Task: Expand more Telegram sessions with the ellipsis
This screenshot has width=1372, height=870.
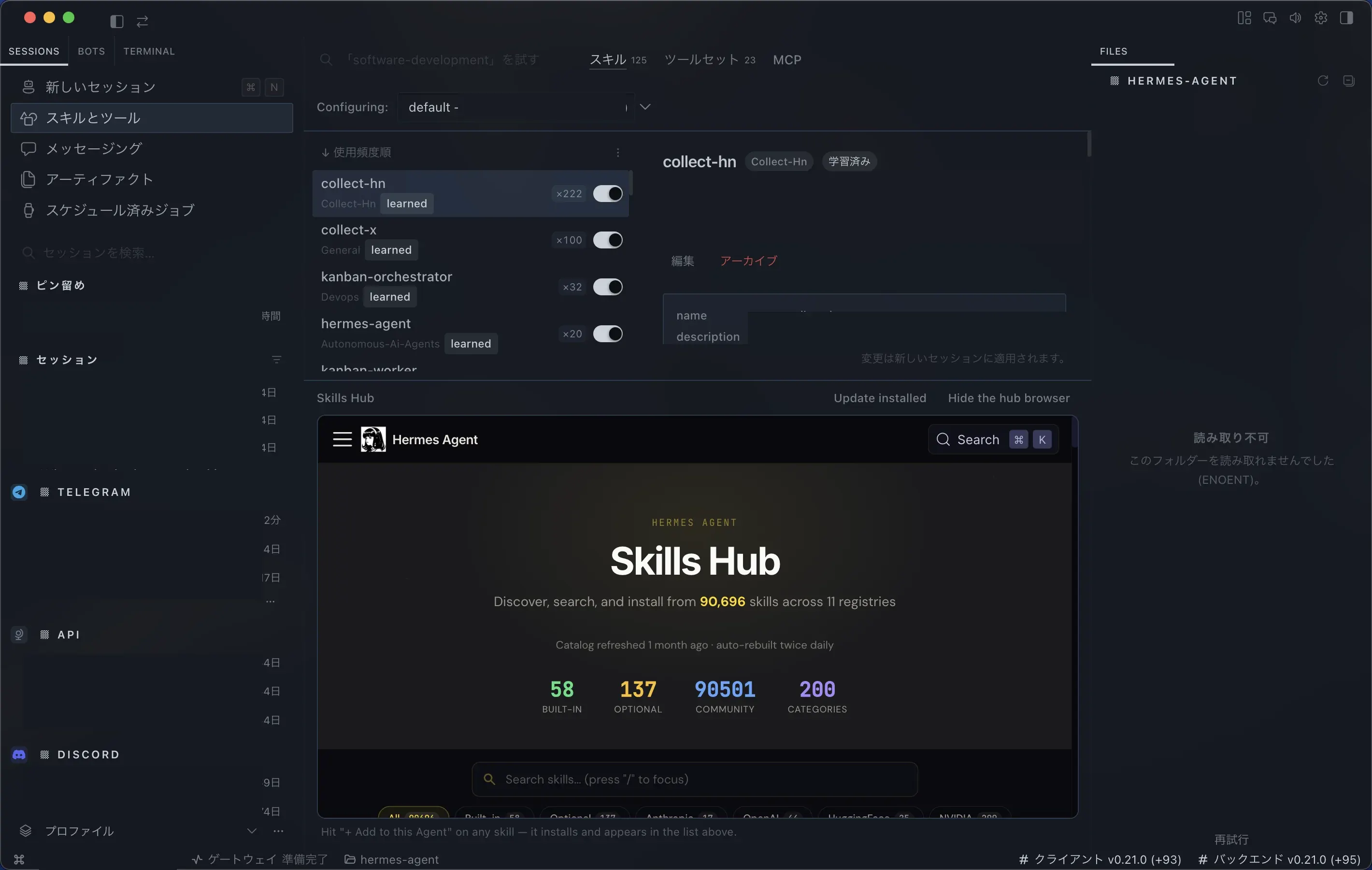Action: coord(271,601)
